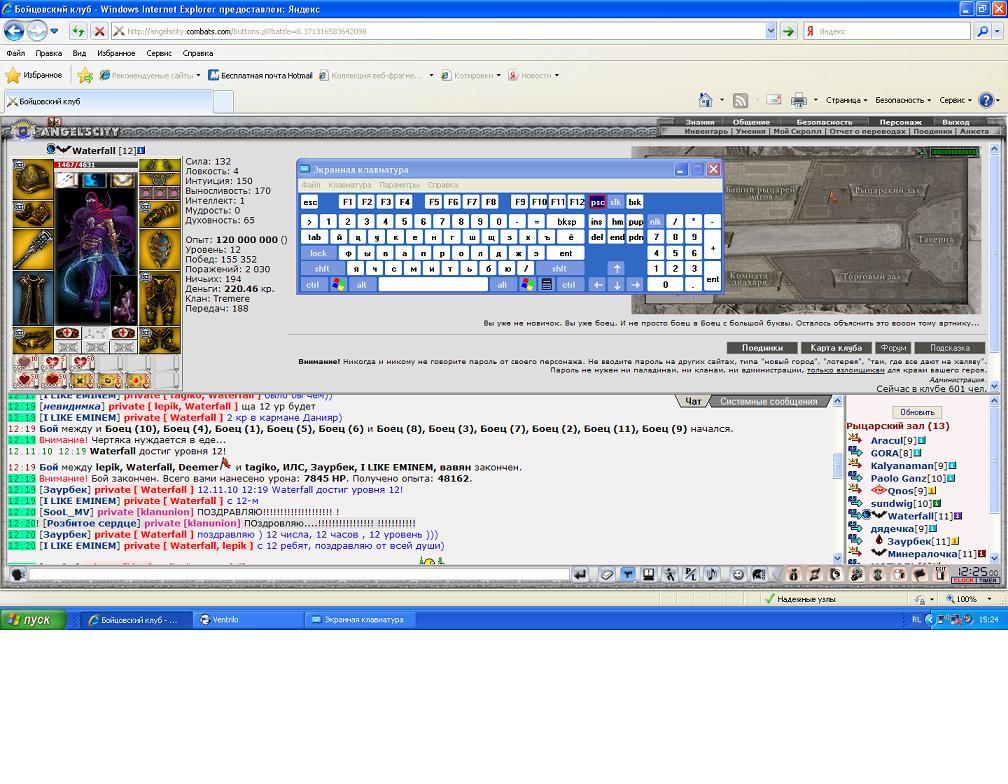1008x784 pixels.
Task: Click Бесплатная почта Hotmail favorites link
Action: tap(260, 76)
